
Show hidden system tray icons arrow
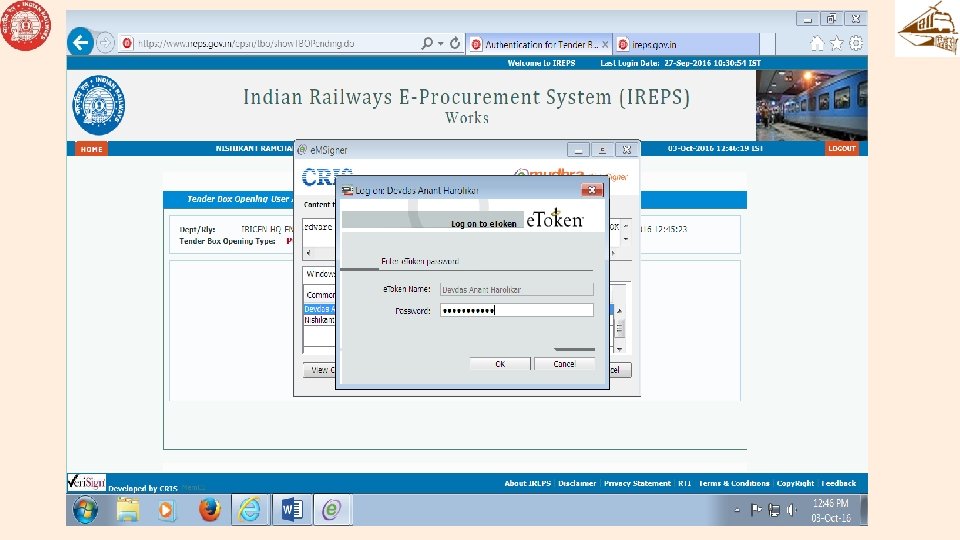pos(737,510)
